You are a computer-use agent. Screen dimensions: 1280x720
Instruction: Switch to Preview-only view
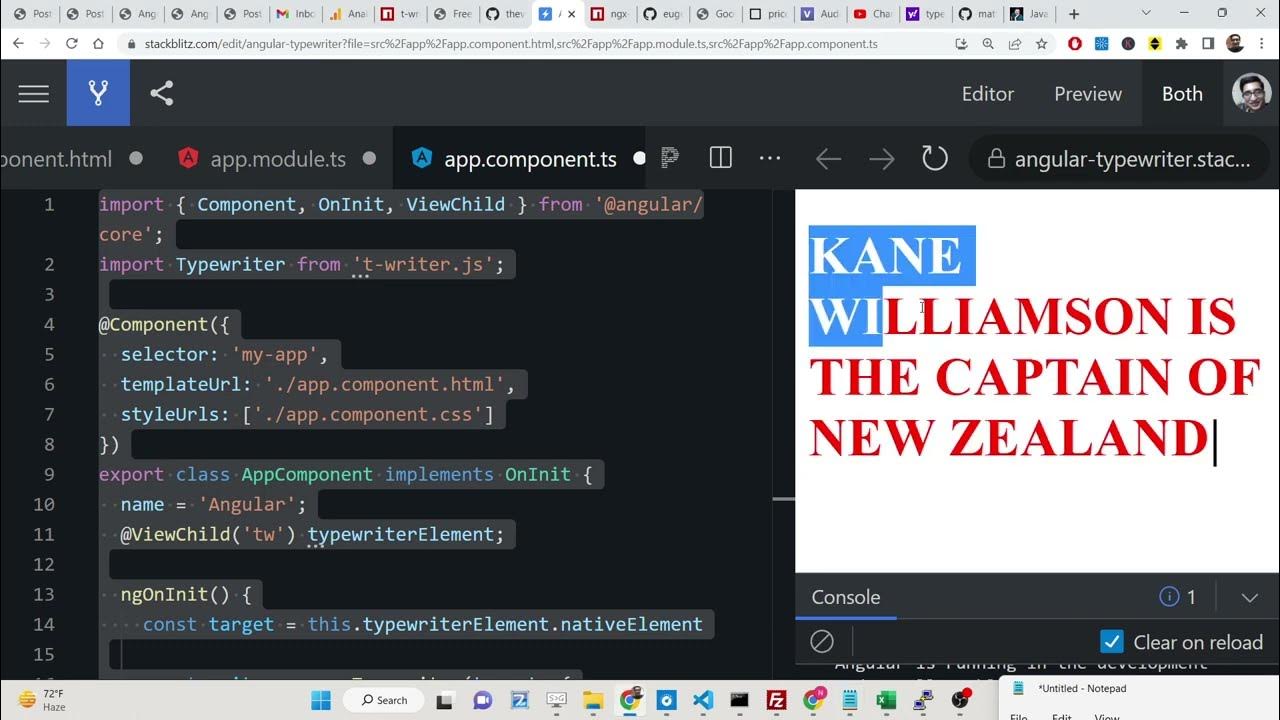click(1087, 94)
